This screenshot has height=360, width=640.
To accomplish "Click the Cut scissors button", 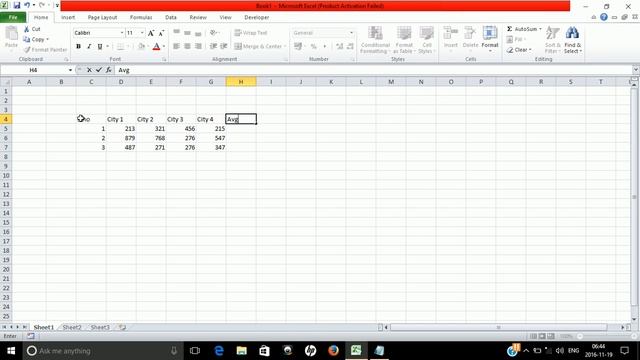I will 32,29.
